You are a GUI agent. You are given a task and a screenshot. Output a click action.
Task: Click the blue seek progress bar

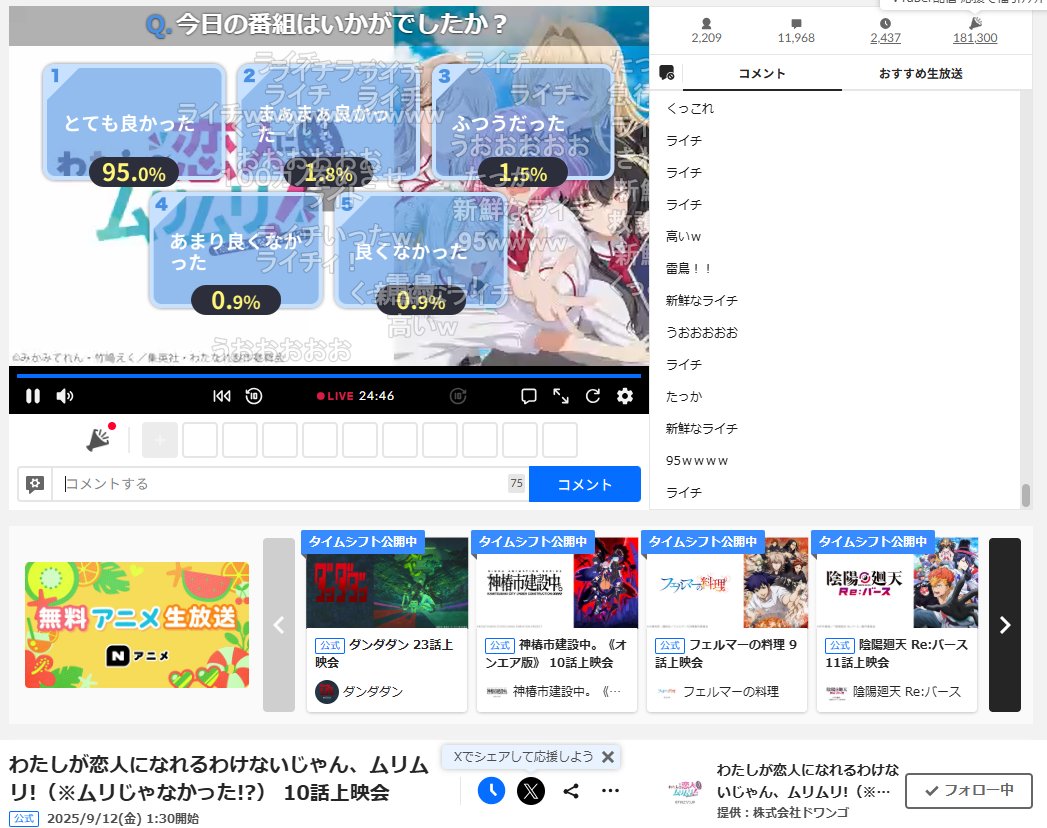(x=329, y=376)
